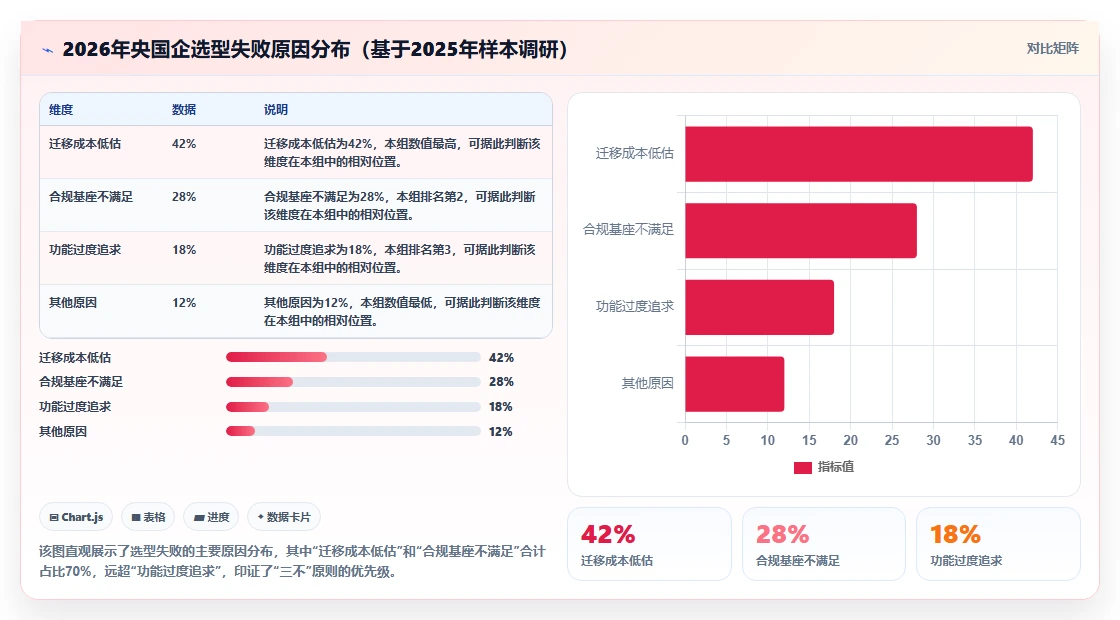
Task: Click the 42% 迁移成本低估 data card
Action: [649, 544]
